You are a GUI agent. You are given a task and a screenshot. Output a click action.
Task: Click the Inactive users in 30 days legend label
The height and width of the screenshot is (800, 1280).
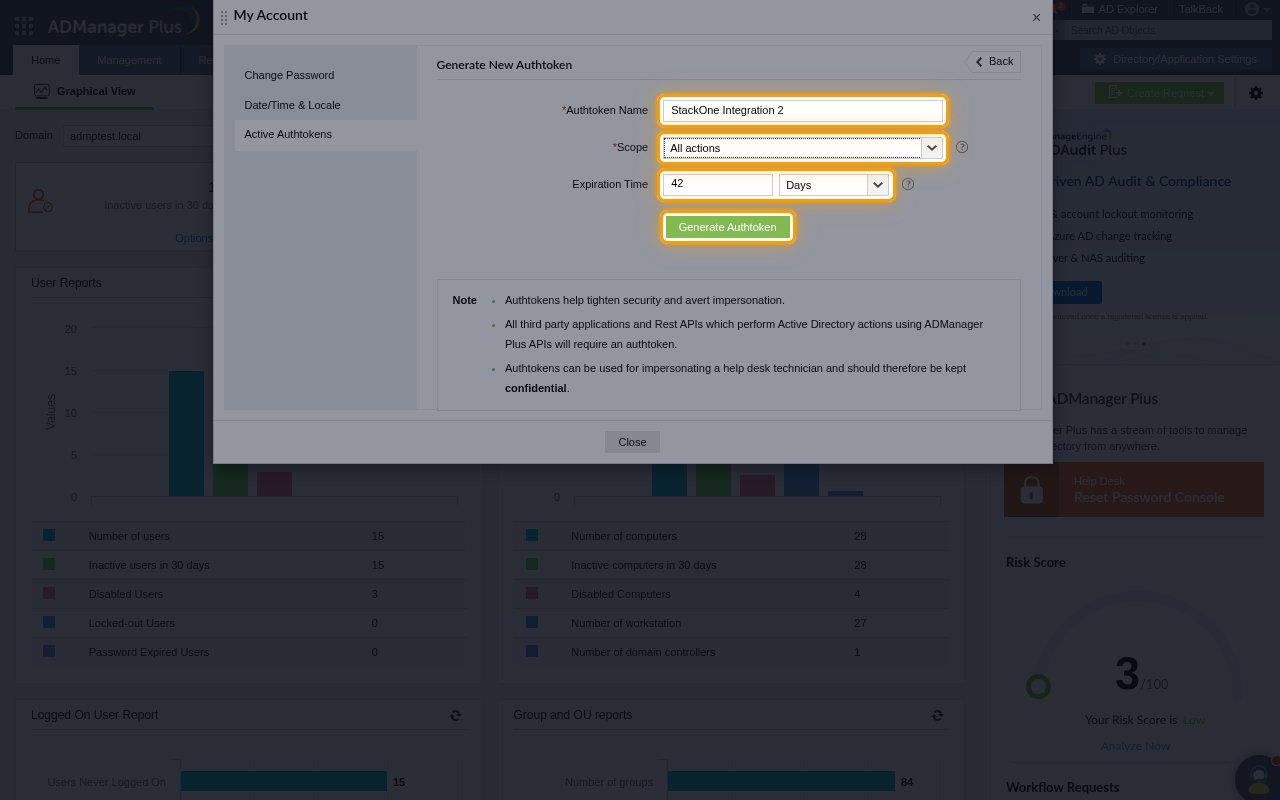click(149, 565)
